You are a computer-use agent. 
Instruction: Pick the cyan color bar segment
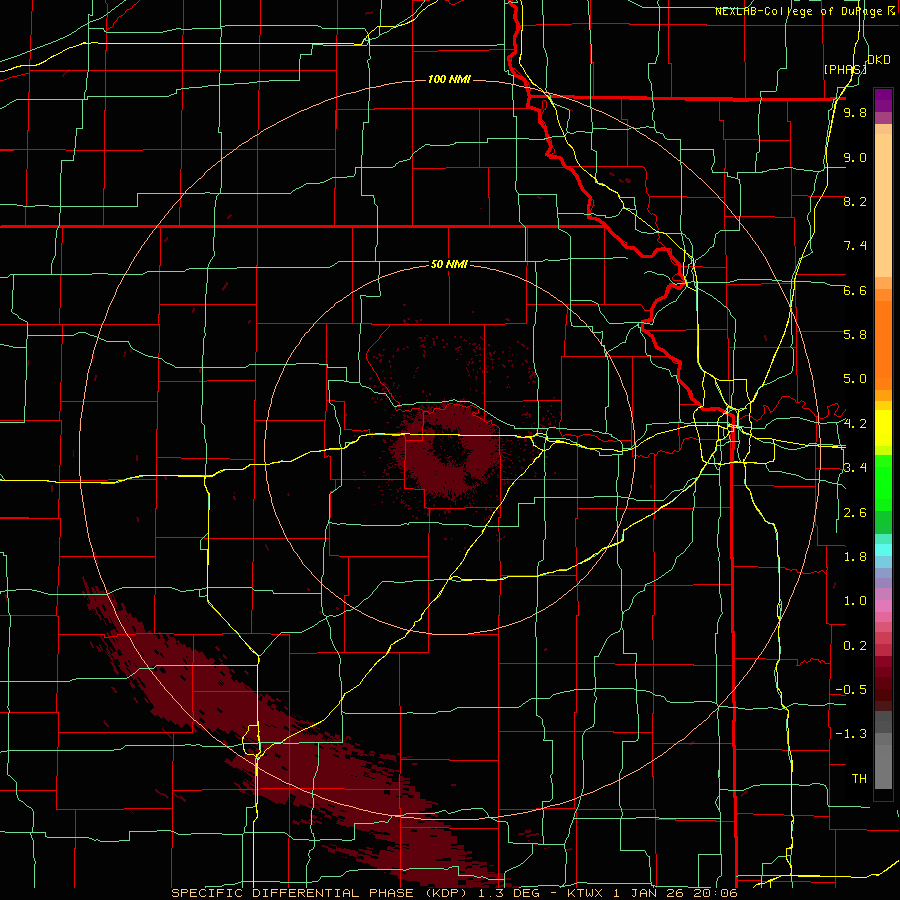(x=883, y=550)
